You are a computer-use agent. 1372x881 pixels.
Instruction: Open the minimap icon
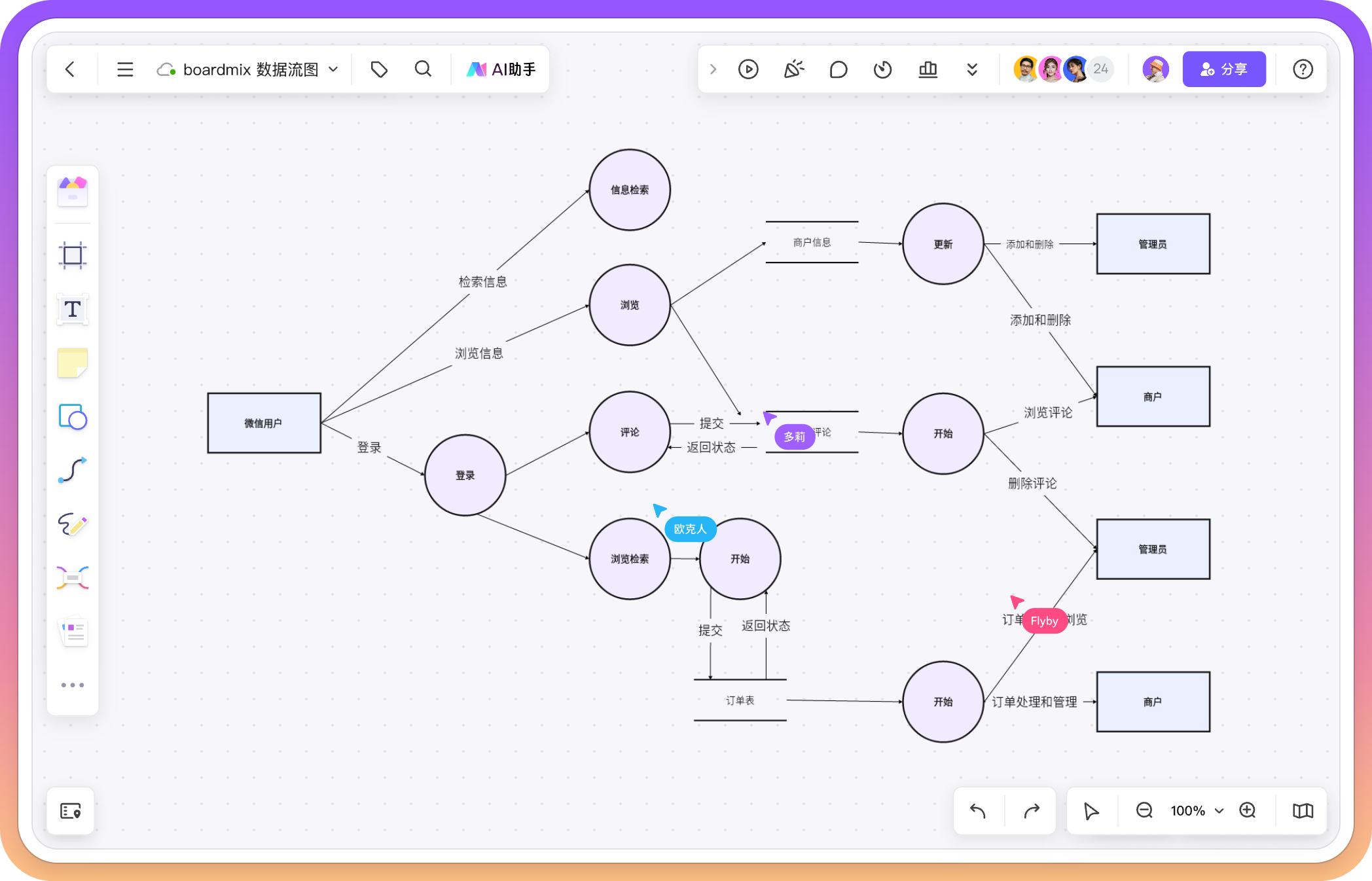coord(1303,811)
